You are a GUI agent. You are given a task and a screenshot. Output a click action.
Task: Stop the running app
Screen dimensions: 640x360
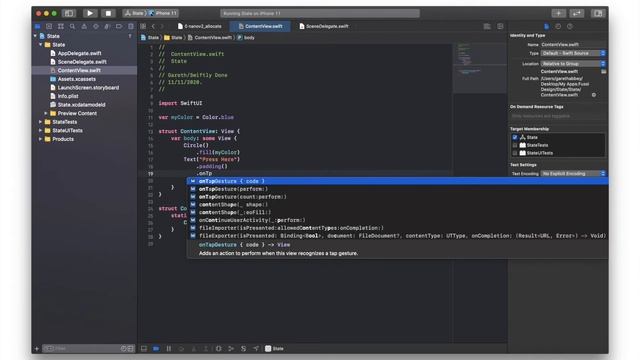(x=108, y=13)
